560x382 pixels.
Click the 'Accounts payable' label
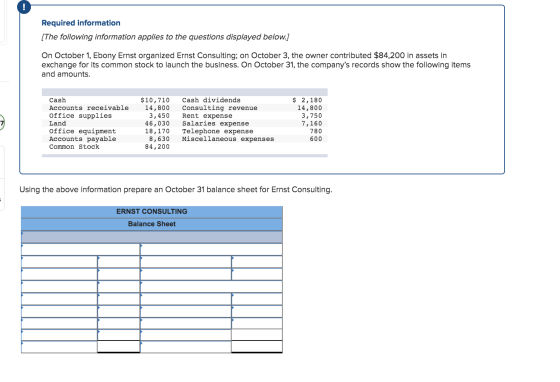(82, 139)
